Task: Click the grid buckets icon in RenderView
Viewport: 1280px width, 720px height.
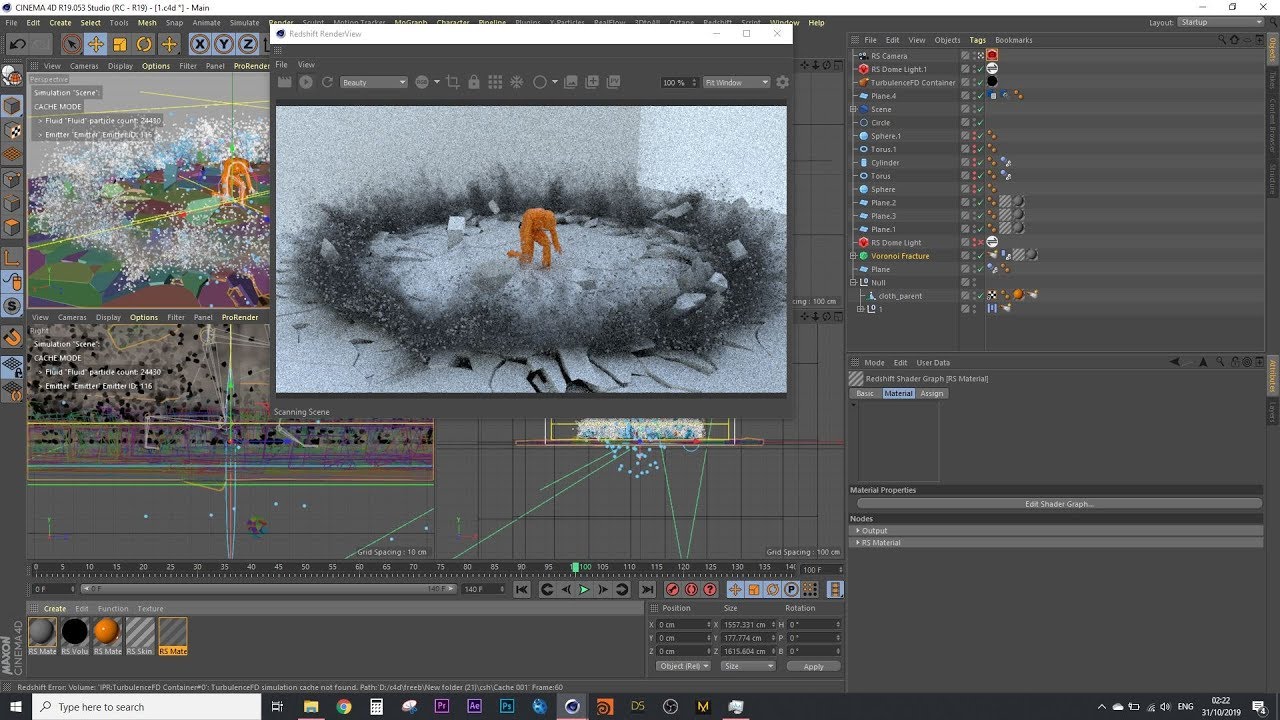Action: click(495, 82)
